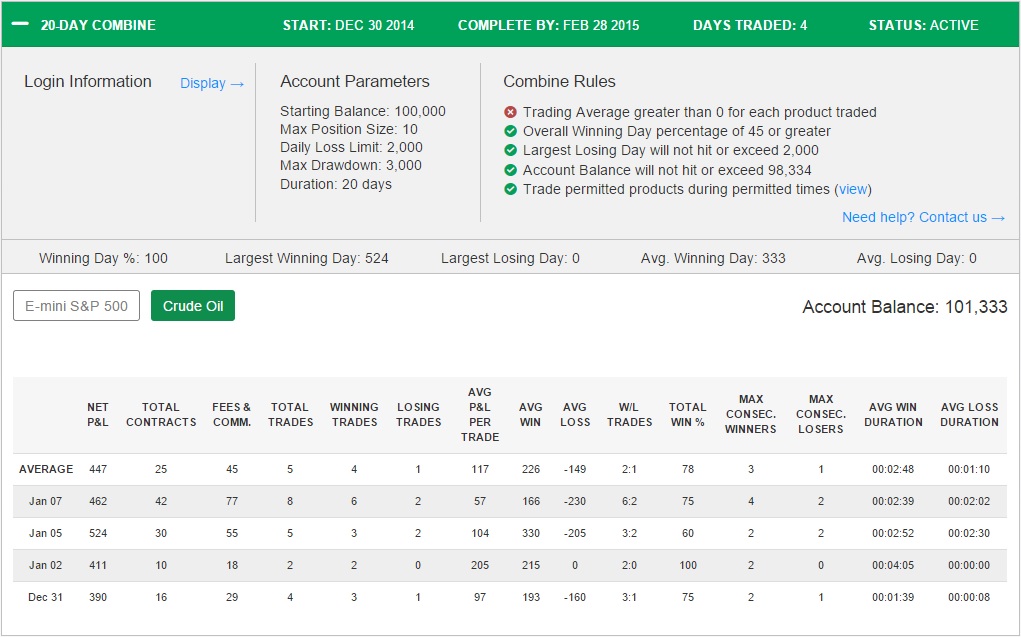Viewport: 1021px width, 637px height.
Task: Click the FEES & COMM. column header
Action: 232,414
